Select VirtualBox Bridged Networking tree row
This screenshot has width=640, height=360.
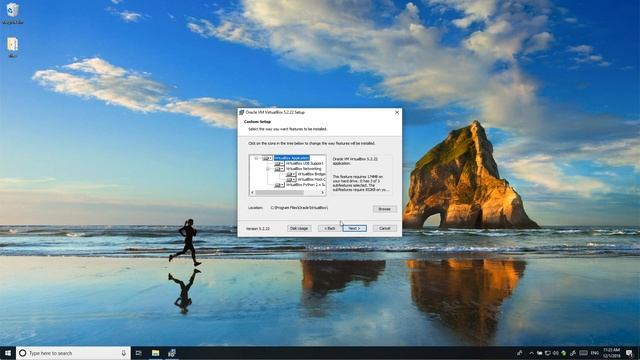pos(311,174)
